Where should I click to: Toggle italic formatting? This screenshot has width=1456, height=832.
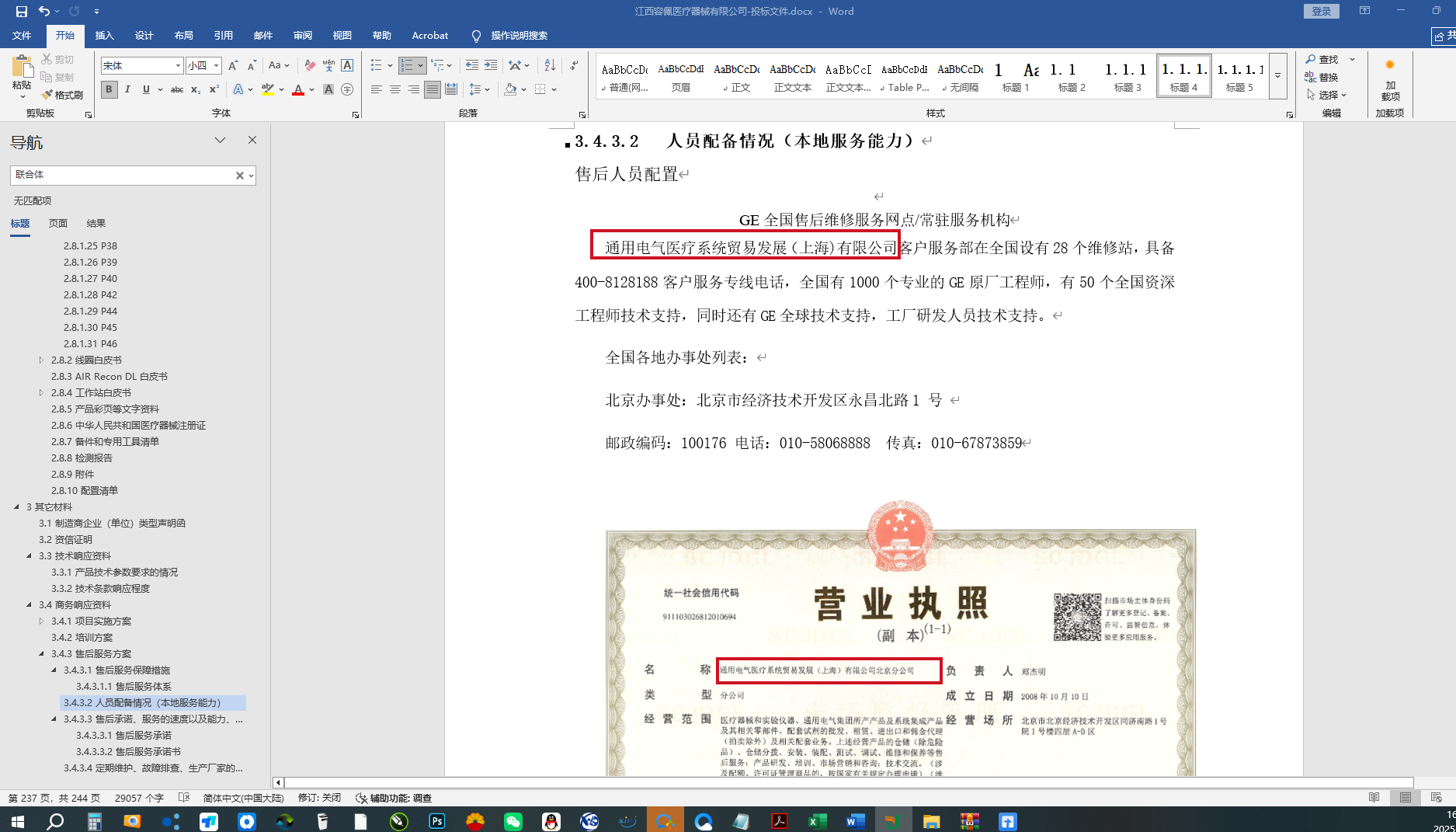(x=127, y=90)
